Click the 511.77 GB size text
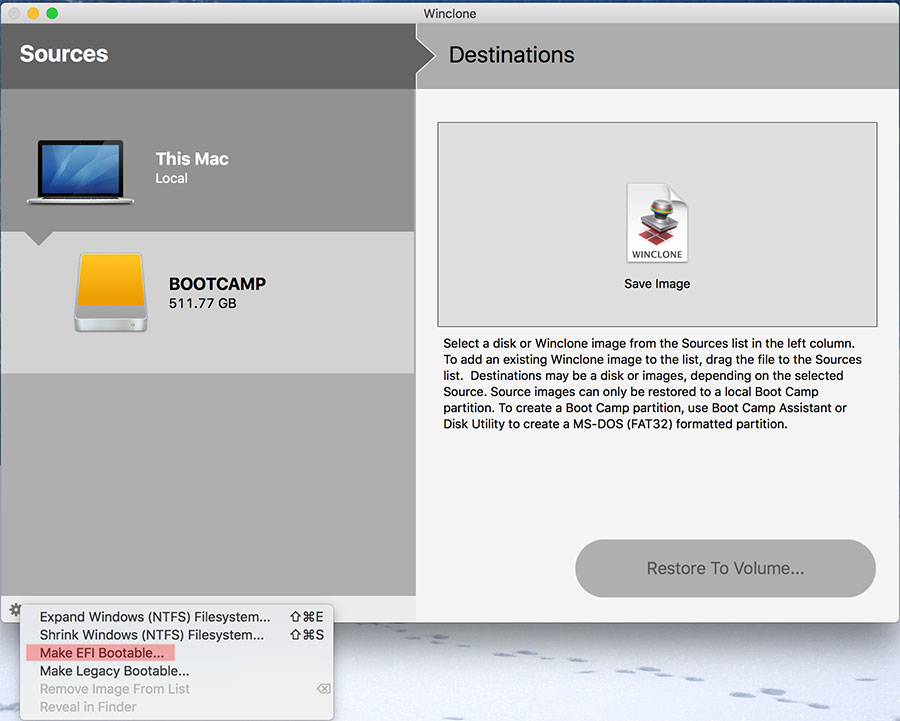 [203, 303]
